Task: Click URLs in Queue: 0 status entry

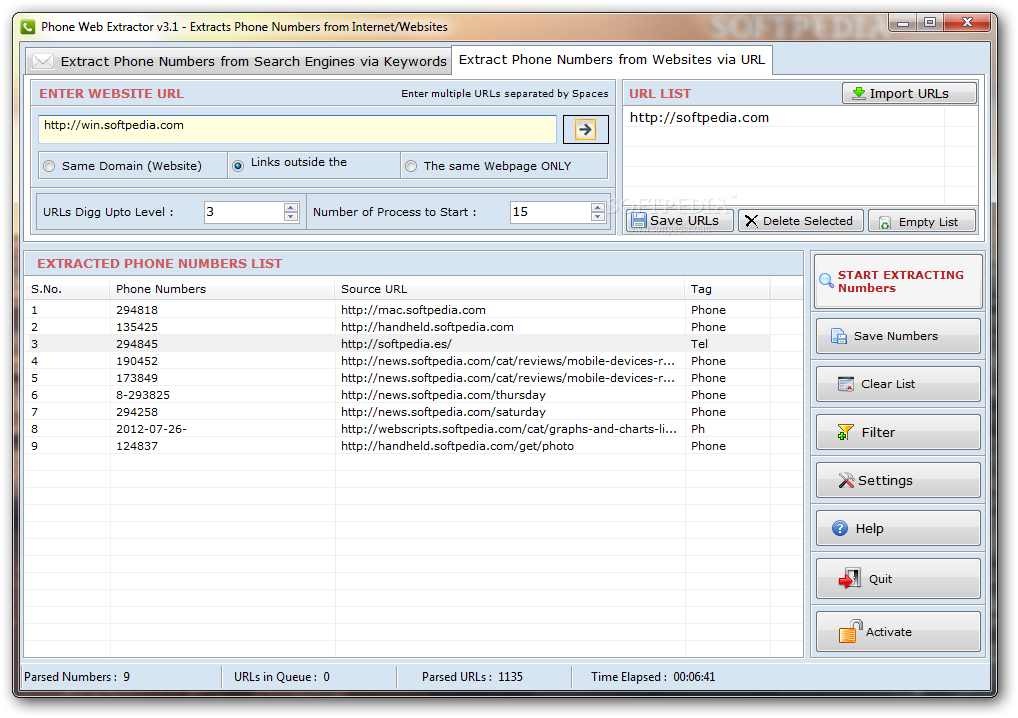Action: tap(282, 676)
